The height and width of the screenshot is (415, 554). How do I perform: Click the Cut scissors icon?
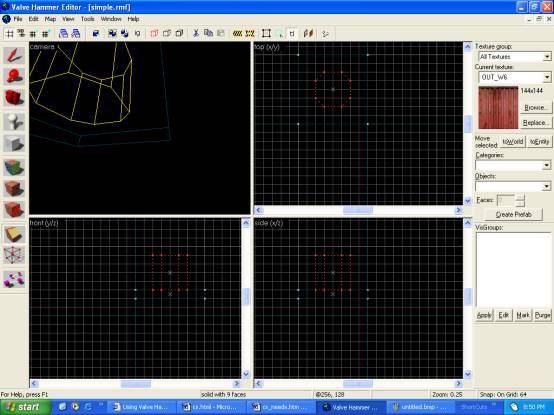pyautogui.click(x=196, y=34)
